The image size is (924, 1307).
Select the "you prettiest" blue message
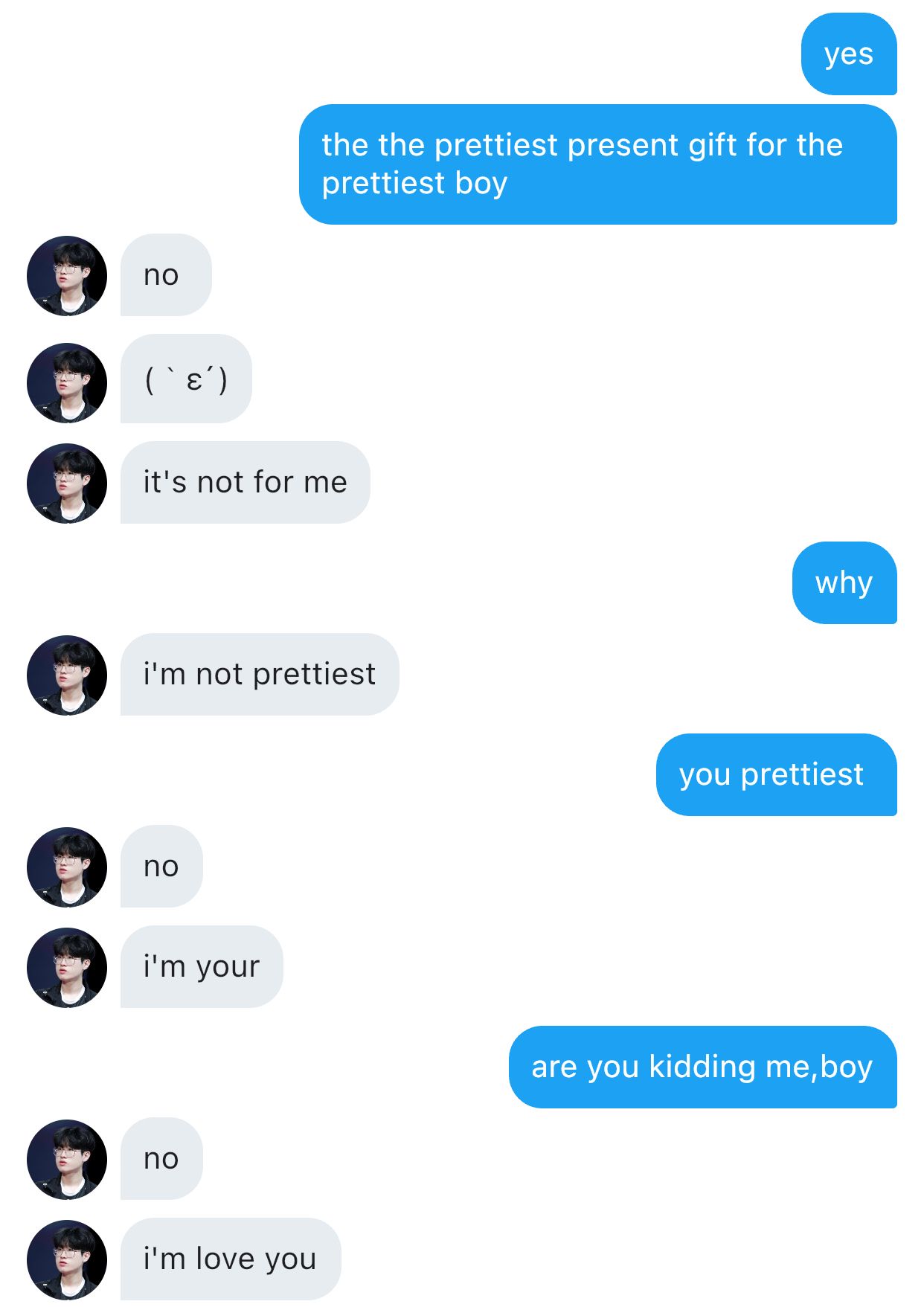(775, 775)
